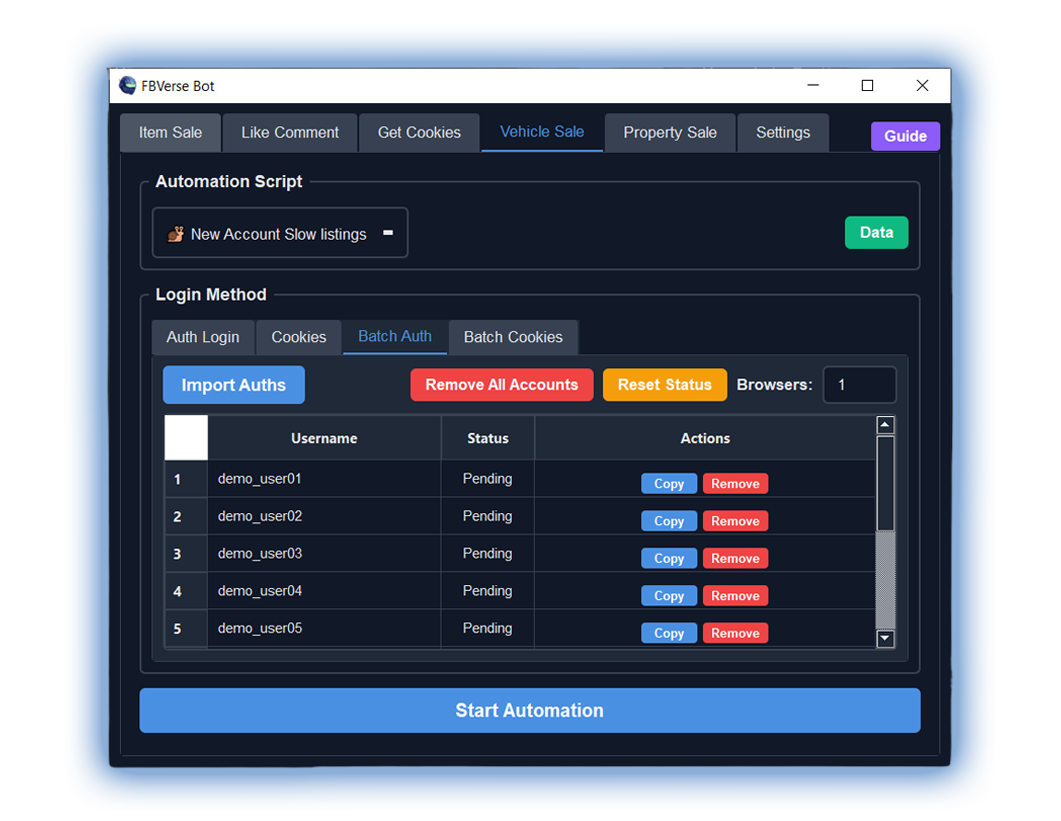This screenshot has height=821, width=1061.
Task: Open the Guide panel
Action: point(905,136)
